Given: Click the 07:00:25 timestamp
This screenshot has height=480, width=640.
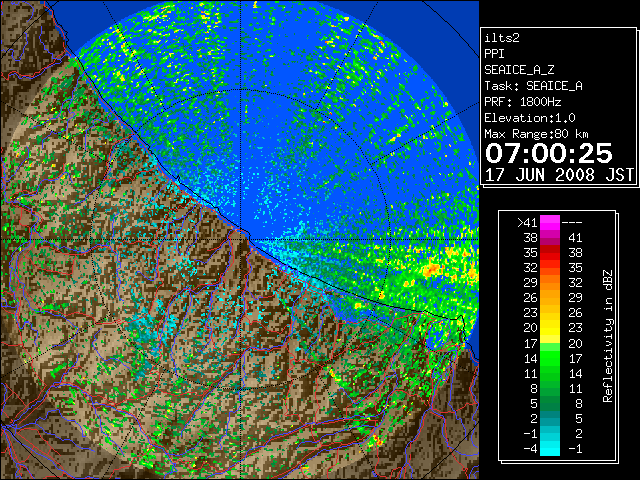Looking at the screenshot, I should coord(549,153).
